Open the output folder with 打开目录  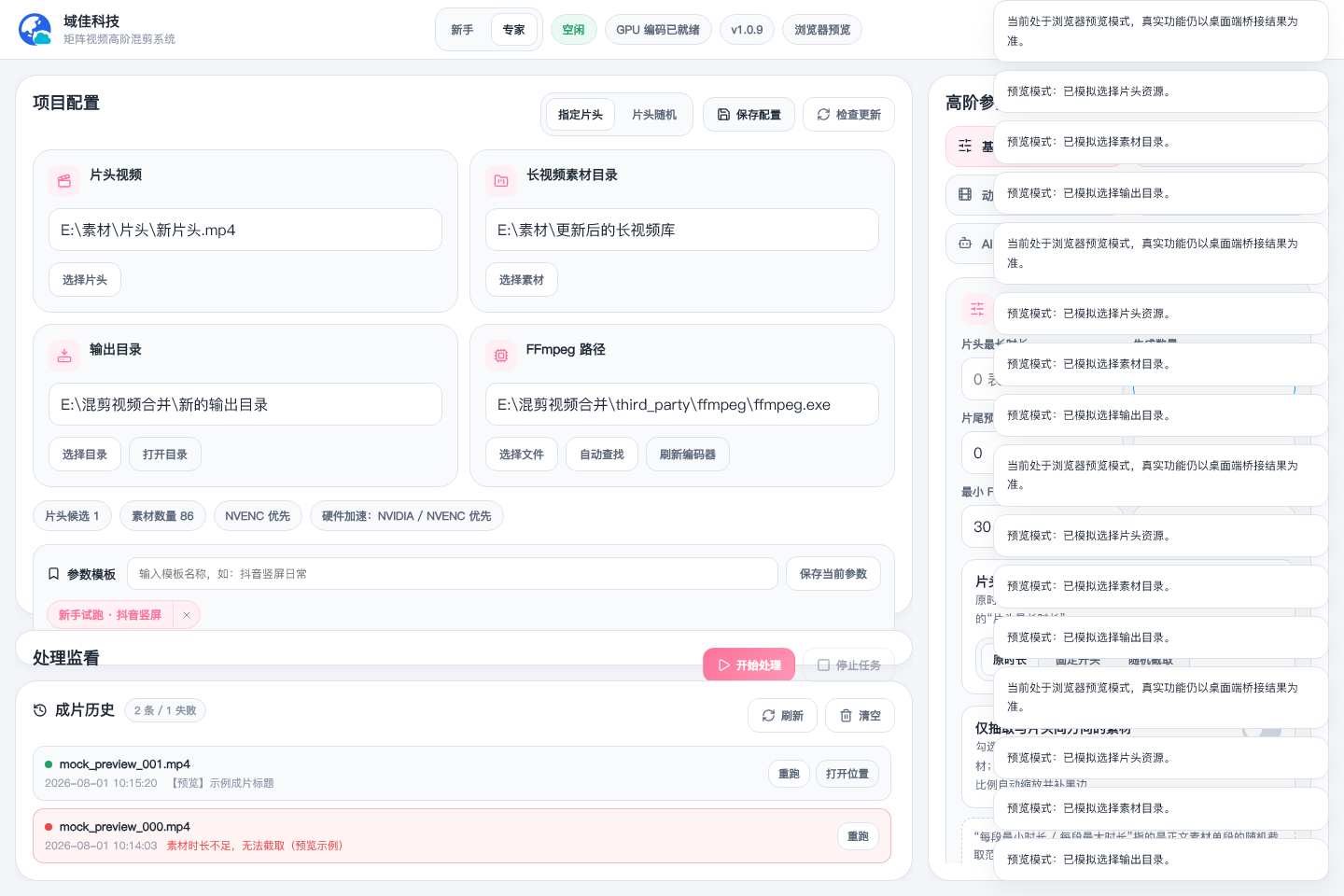pyautogui.click(x=165, y=455)
